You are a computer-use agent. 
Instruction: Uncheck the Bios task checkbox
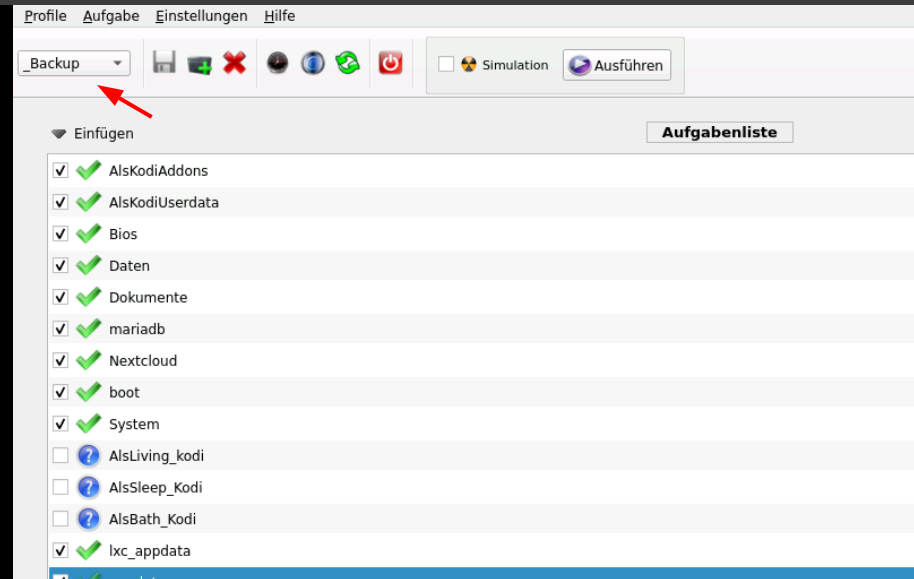(x=61, y=234)
